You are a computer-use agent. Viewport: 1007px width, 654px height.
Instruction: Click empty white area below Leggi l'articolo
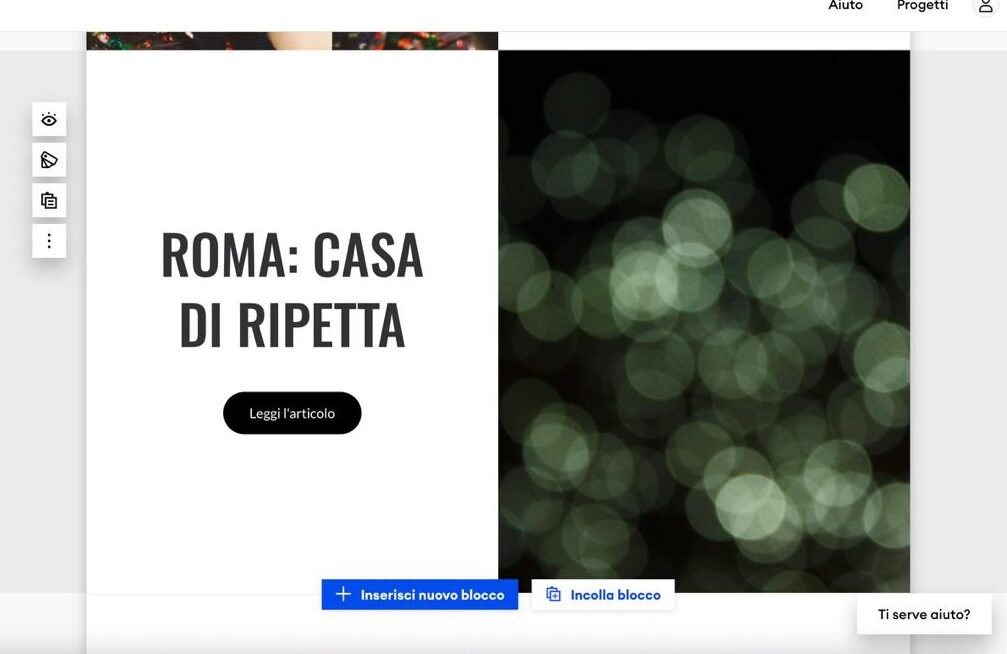point(292,508)
